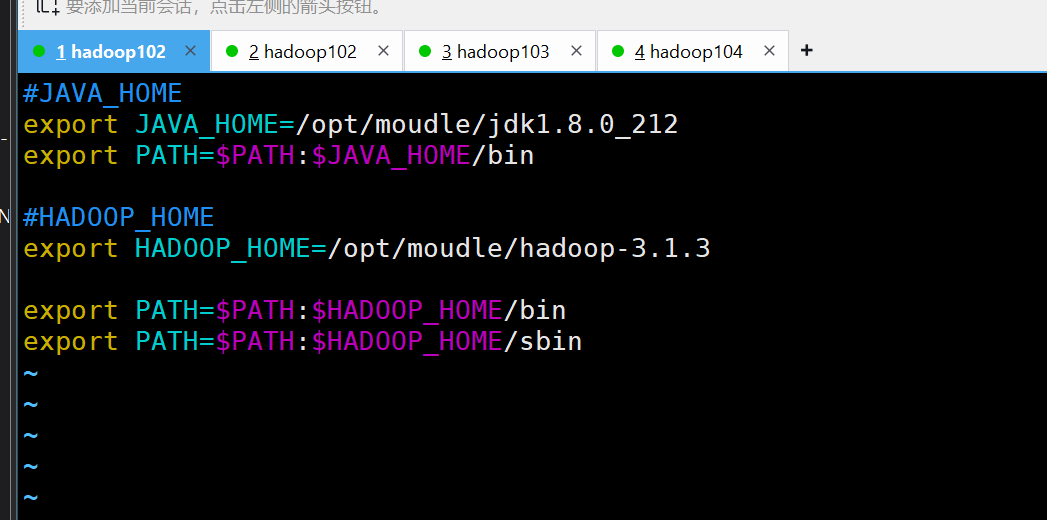
Task: Switch to the 2 hadoop102 tab
Action: pyautogui.click(x=302, y=51)
